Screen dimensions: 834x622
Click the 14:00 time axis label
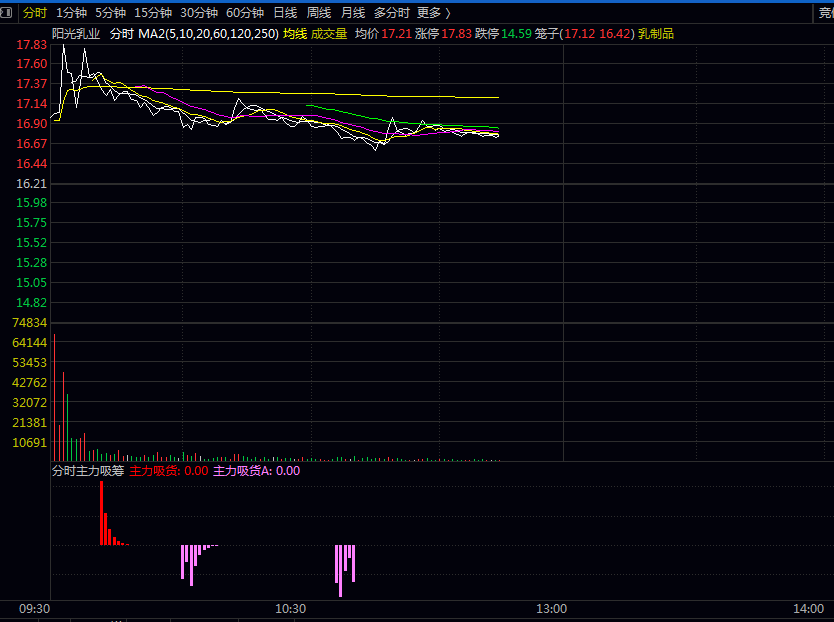(x=808, y=609)
